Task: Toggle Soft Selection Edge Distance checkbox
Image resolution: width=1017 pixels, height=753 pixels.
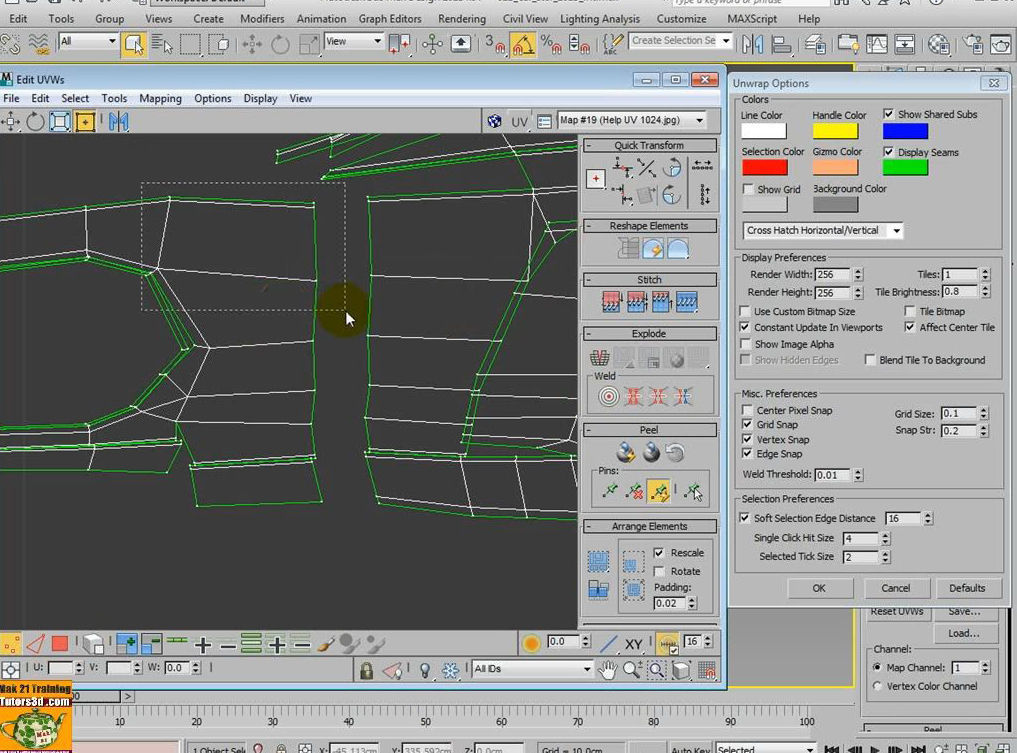Action: 745,518
